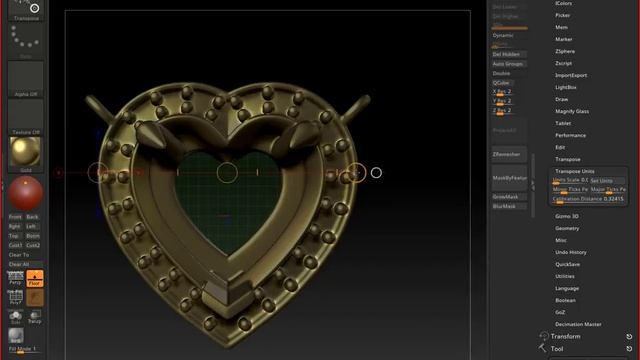Adjust the Z Res slider
This screenshot has width=640, height=360.
(x=502, y=111)
